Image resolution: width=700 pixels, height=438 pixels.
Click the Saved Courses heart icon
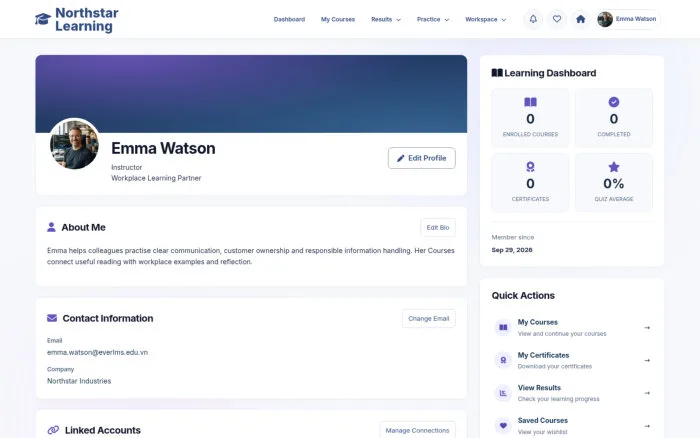click(503, 425)
